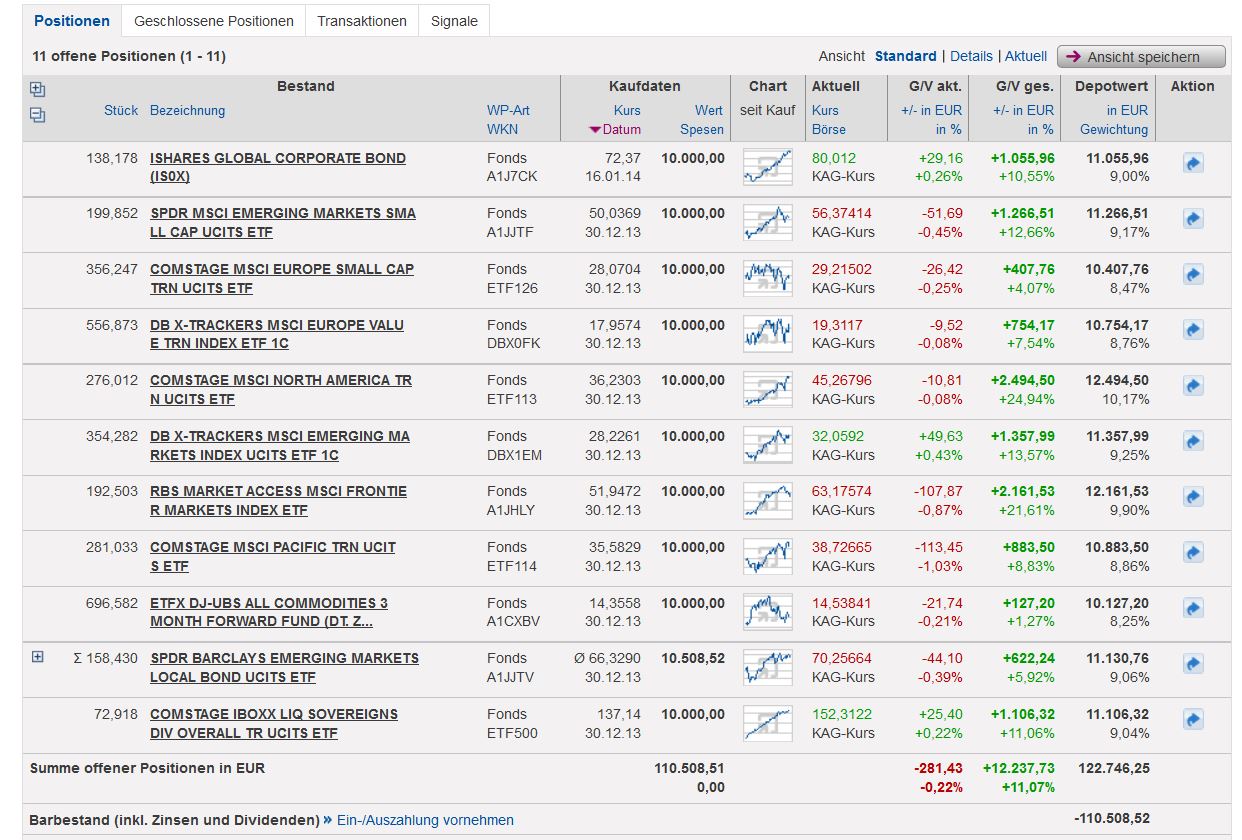The width and height of the screenshot is (1242, 840).
Task: Switch view to Aktuell
Action: [1026, 56]
